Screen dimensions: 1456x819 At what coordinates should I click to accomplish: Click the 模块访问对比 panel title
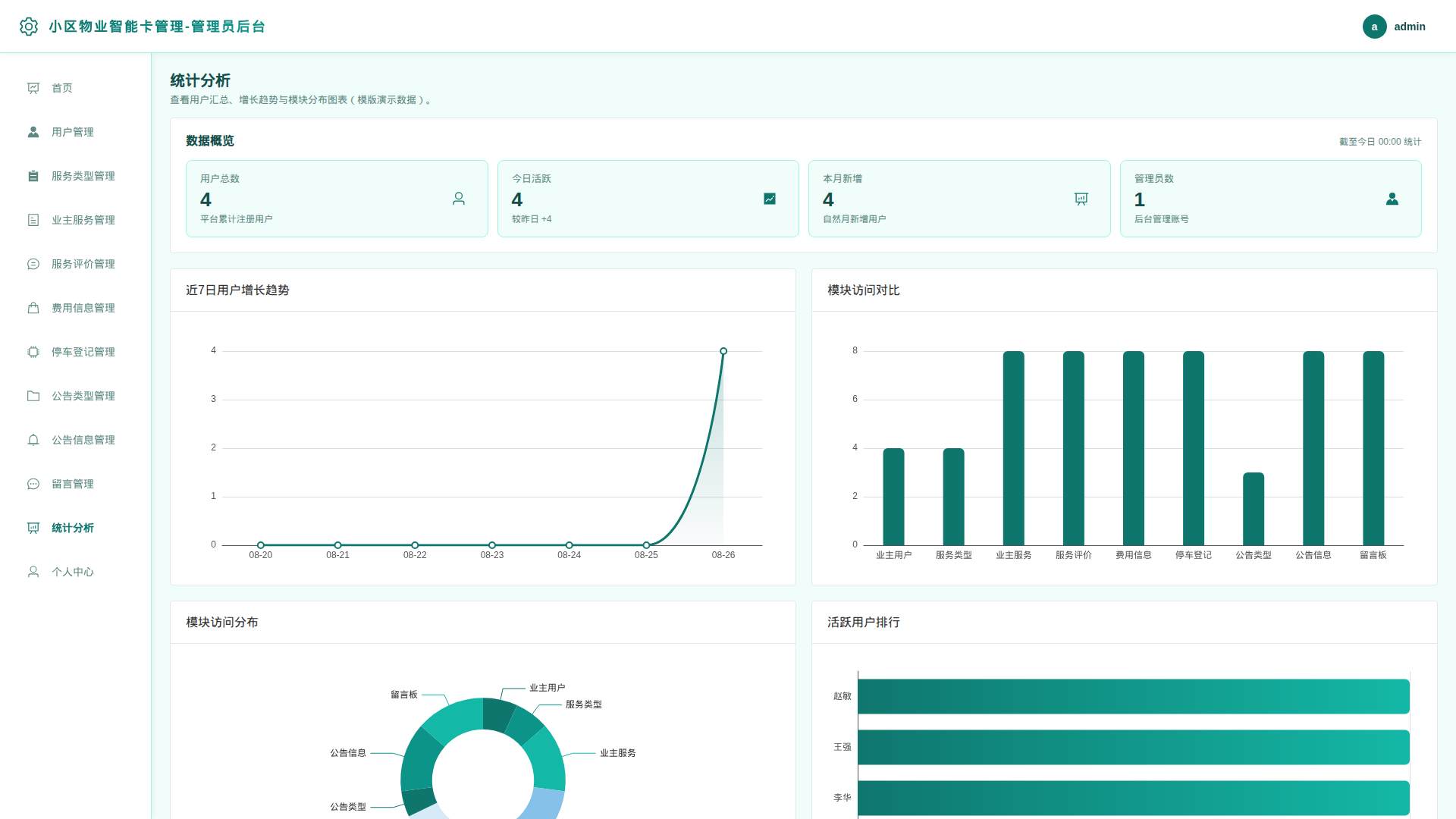click(864, 290)
